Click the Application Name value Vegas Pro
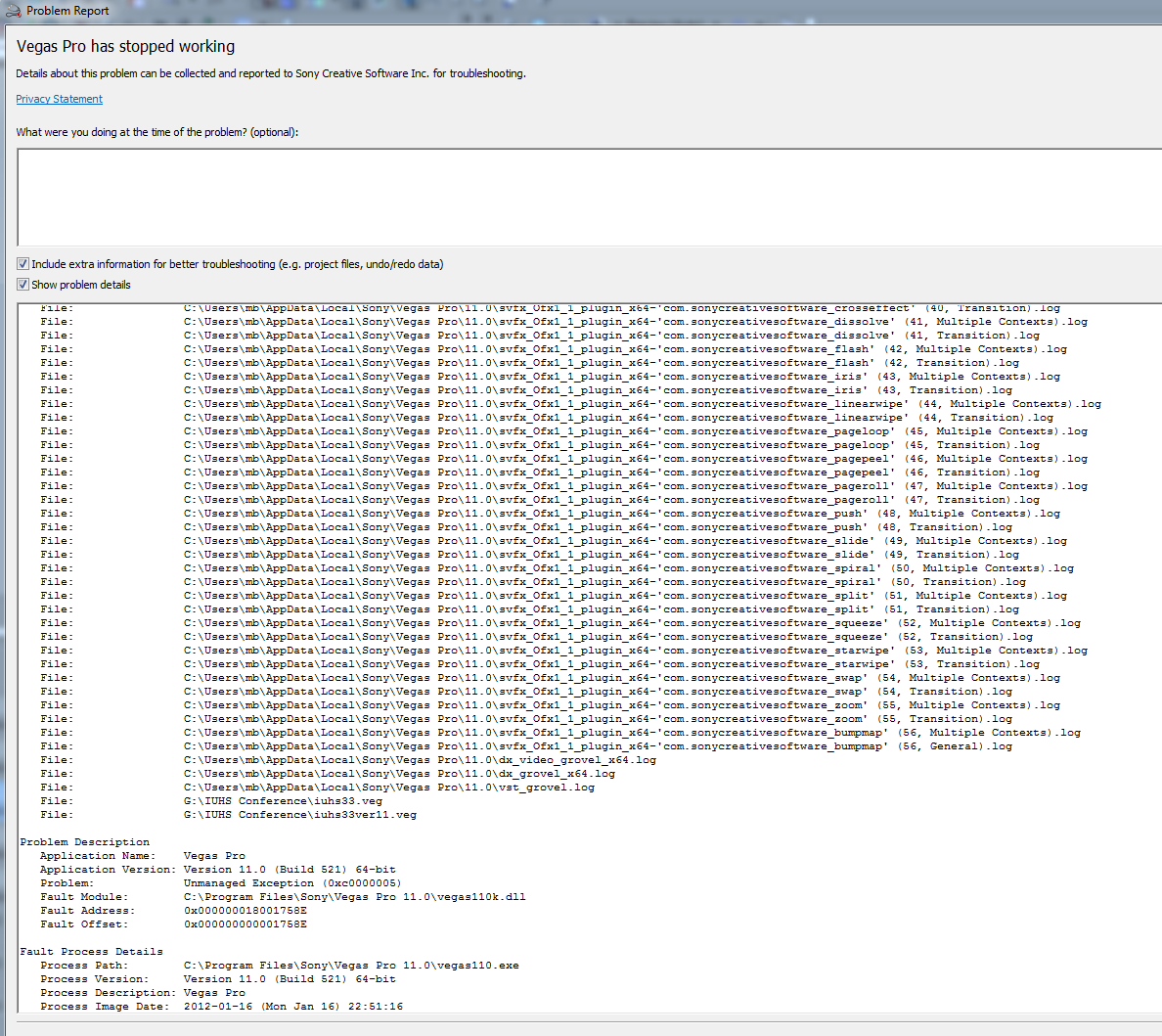Screen dimensions: 1162x1036 click(x=214, y=856)
